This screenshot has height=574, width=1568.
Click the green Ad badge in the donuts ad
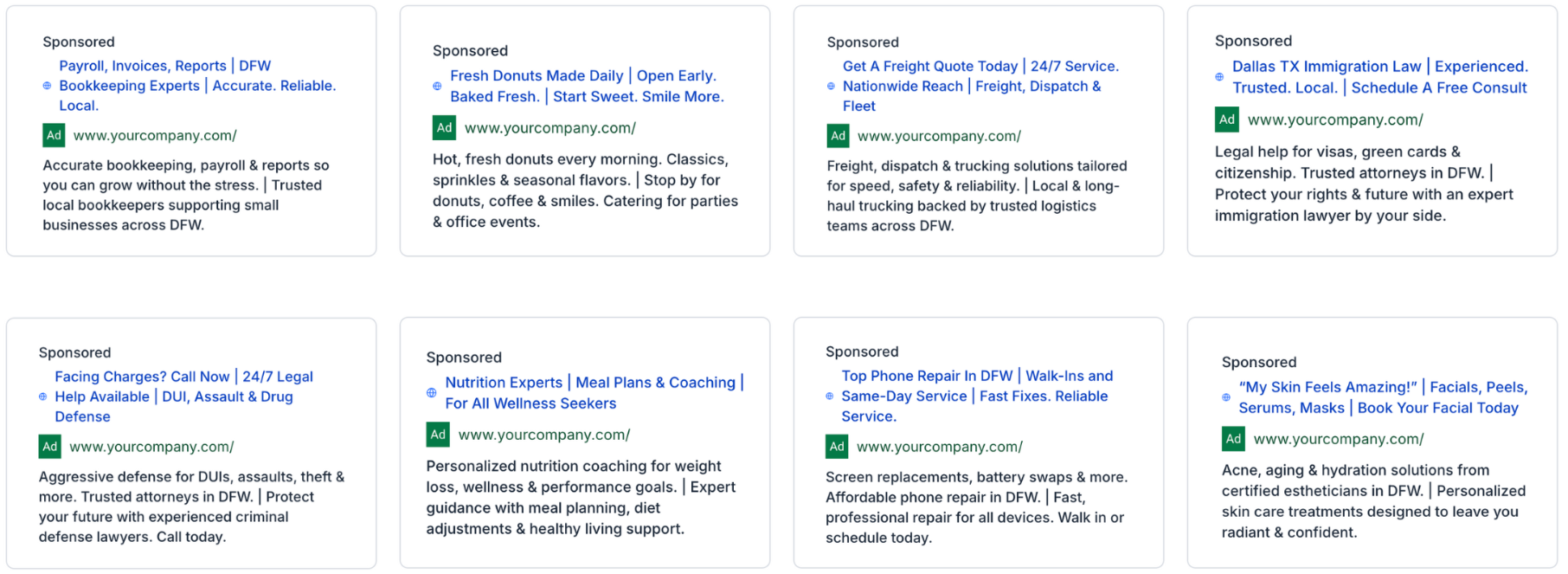444,128
